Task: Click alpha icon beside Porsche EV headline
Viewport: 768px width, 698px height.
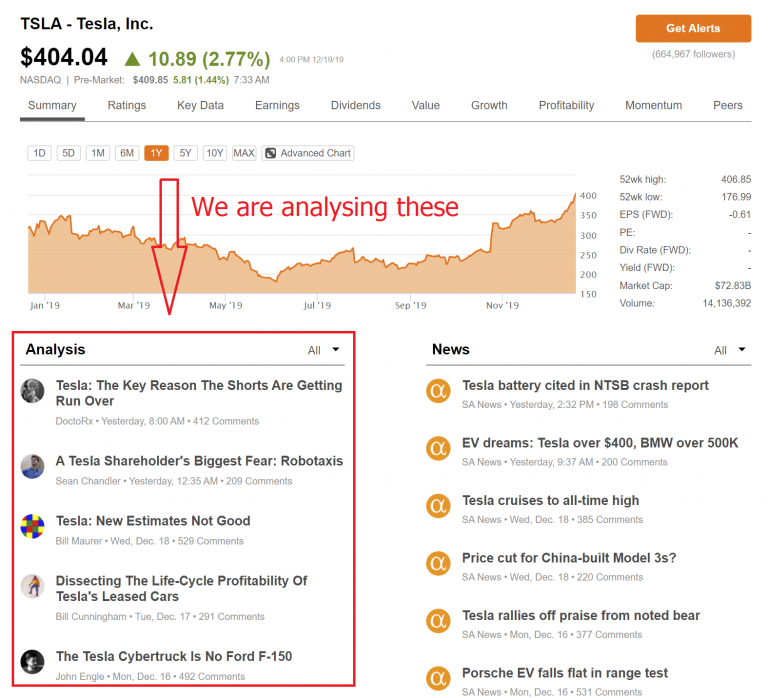Action: [438, 678]
